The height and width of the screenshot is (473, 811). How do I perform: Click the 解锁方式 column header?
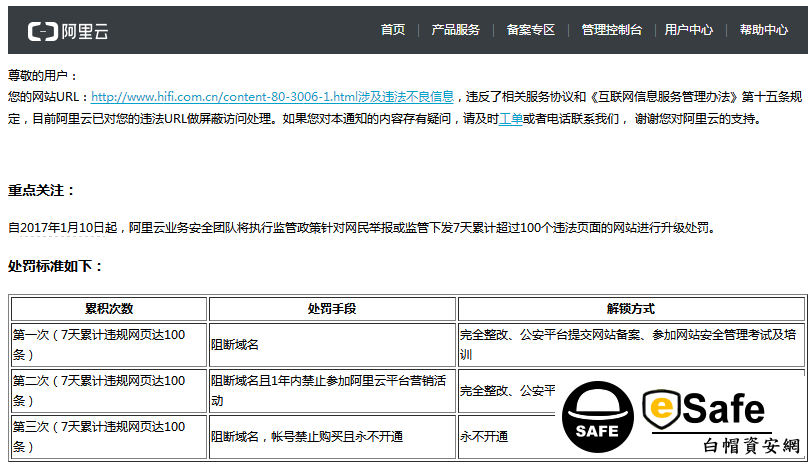pos(631,309)
